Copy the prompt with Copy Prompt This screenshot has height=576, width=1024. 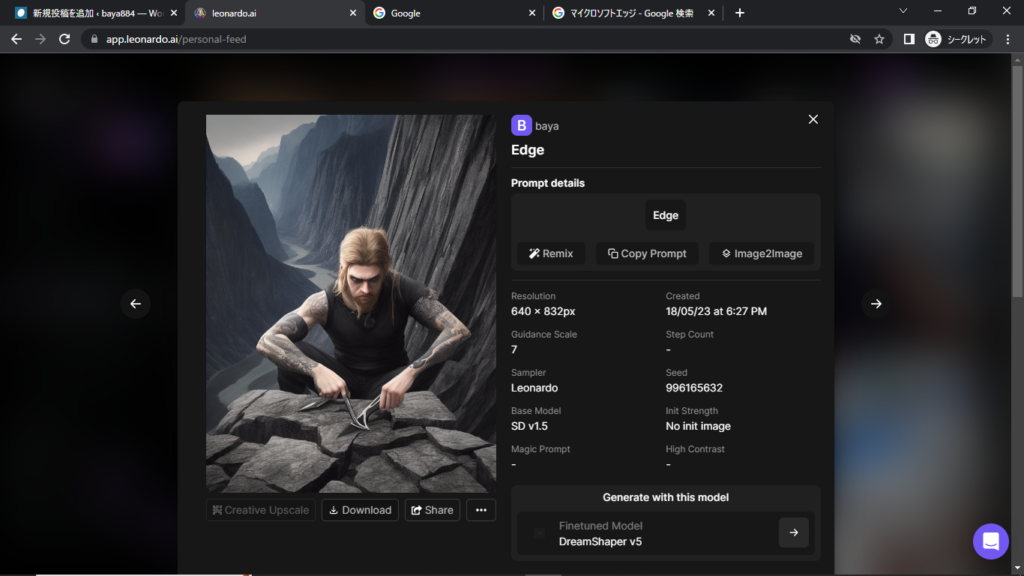(x=647, y=254)
